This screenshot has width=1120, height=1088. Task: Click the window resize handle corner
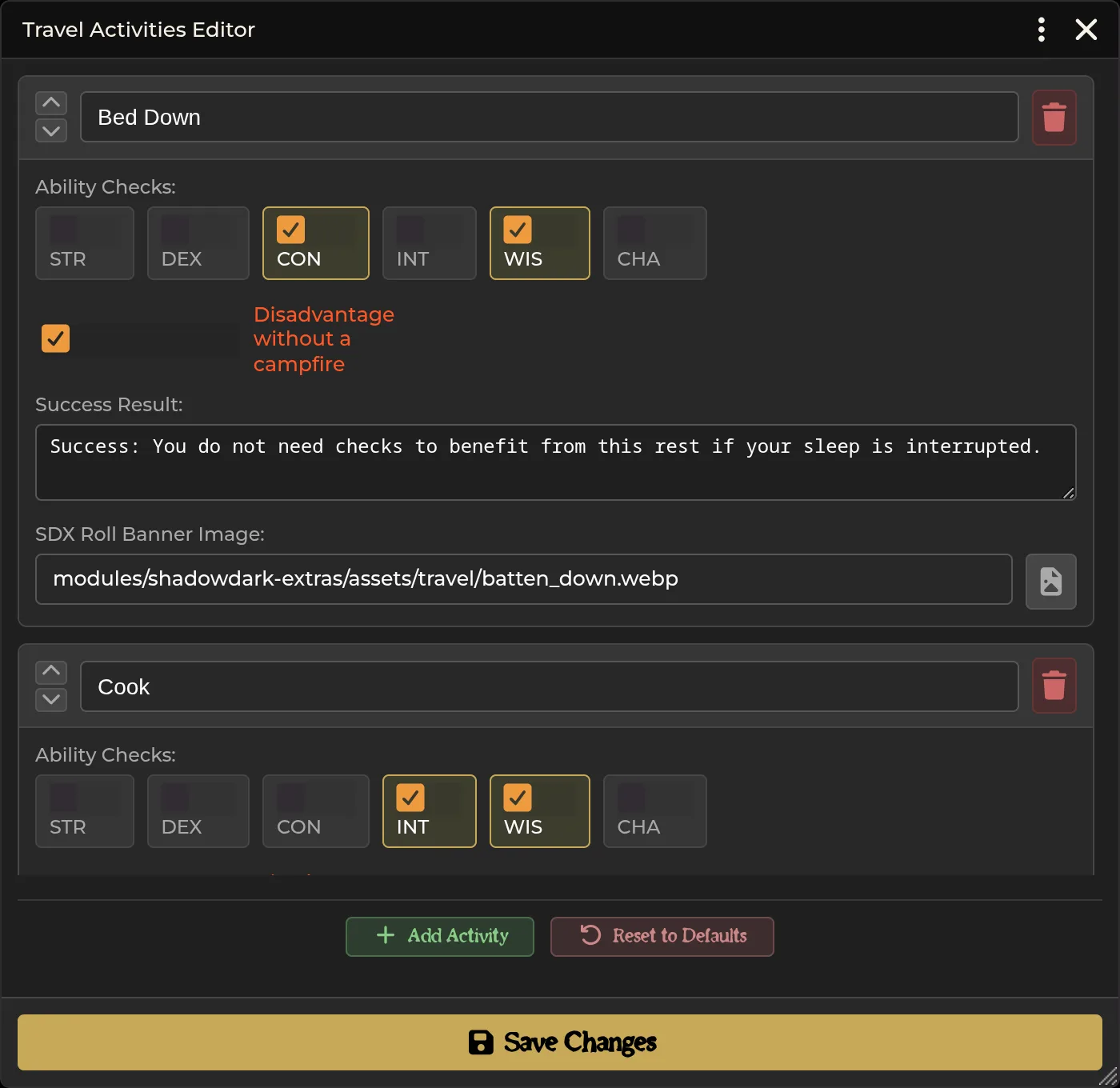[x=1108, y=1077]
